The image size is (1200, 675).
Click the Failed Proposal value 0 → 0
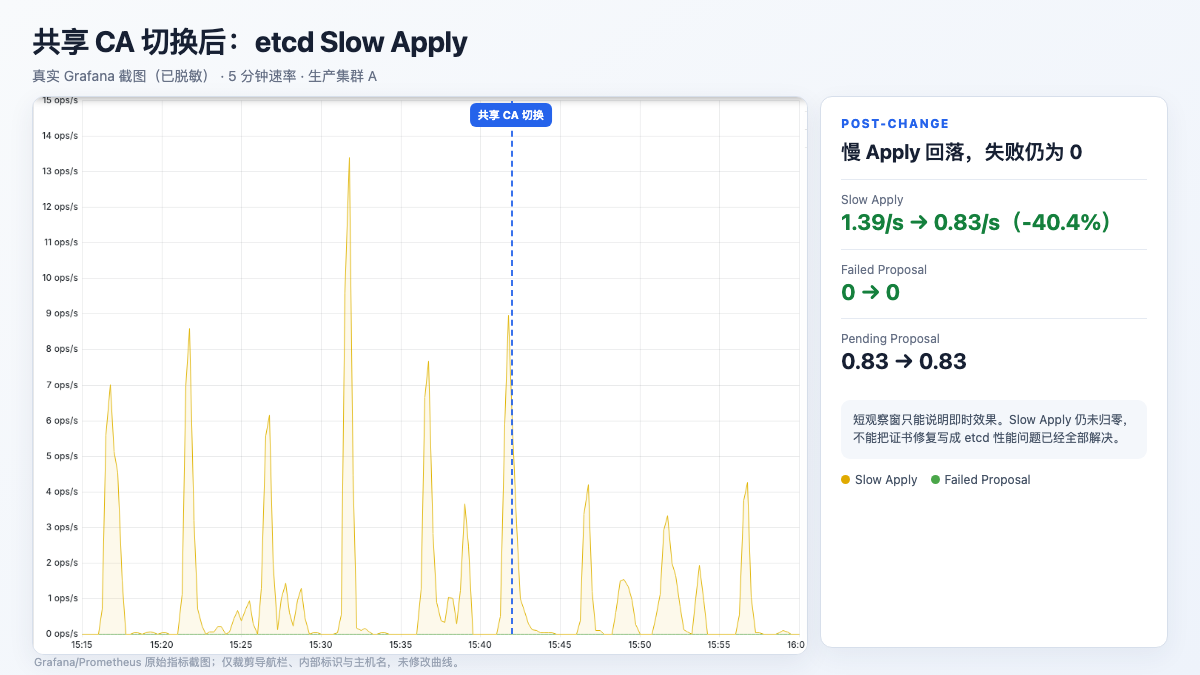click(x=870, y=292)
